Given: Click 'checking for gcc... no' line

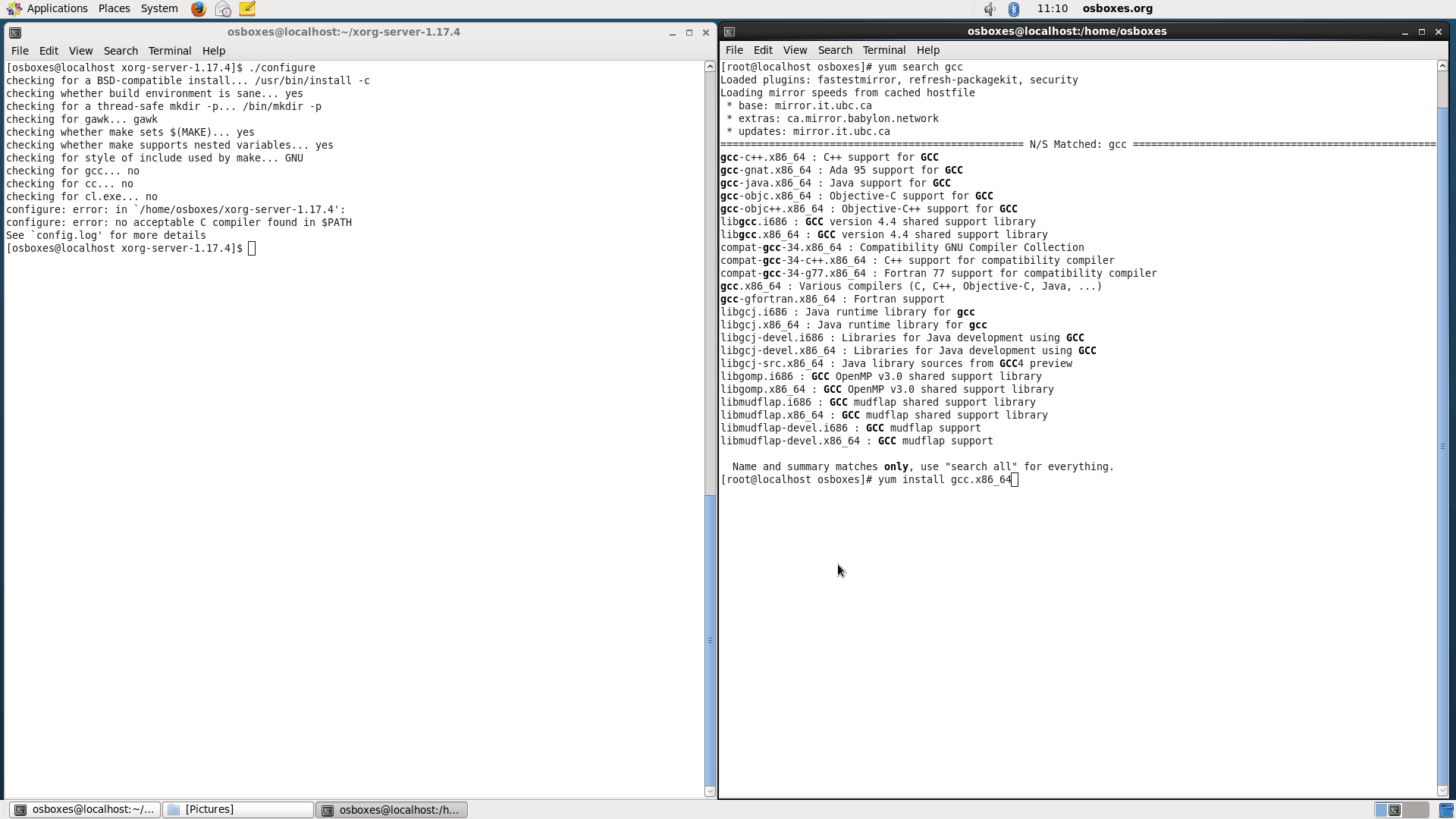Looking at the screenshot, I should coord(73,171).
